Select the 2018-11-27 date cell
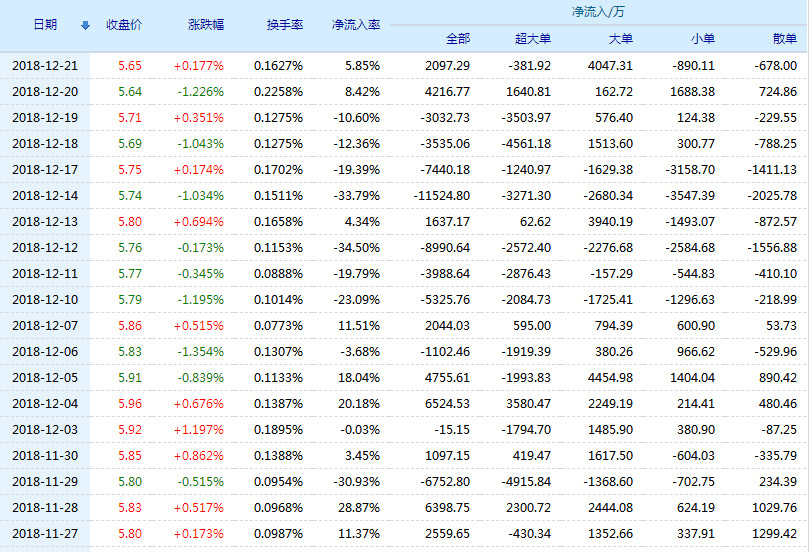 point(45,533)
